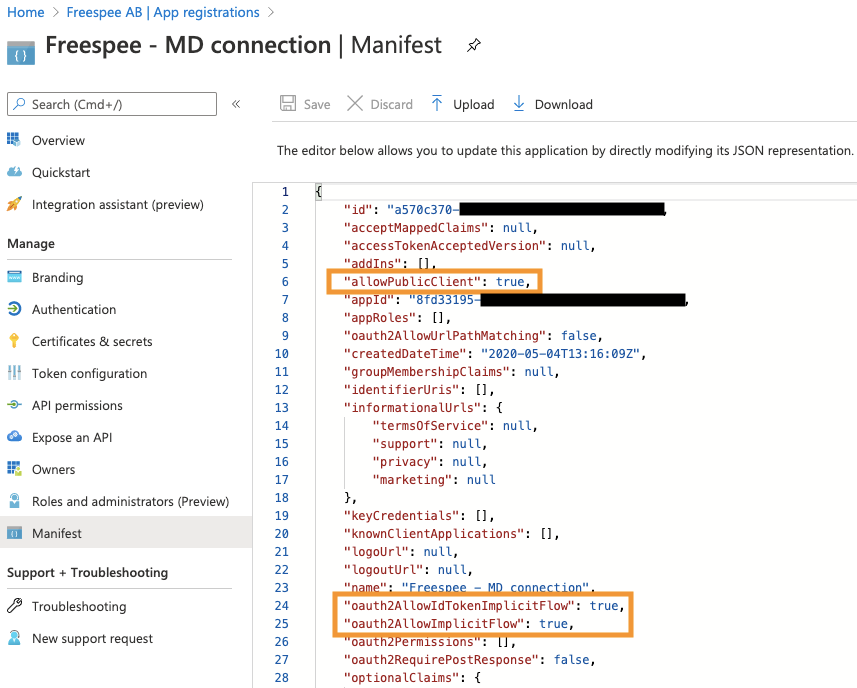This screenshot has height=688, width=857.
Task: Click the "appRoles" key on line 8
Action: (x=380, y=317)
